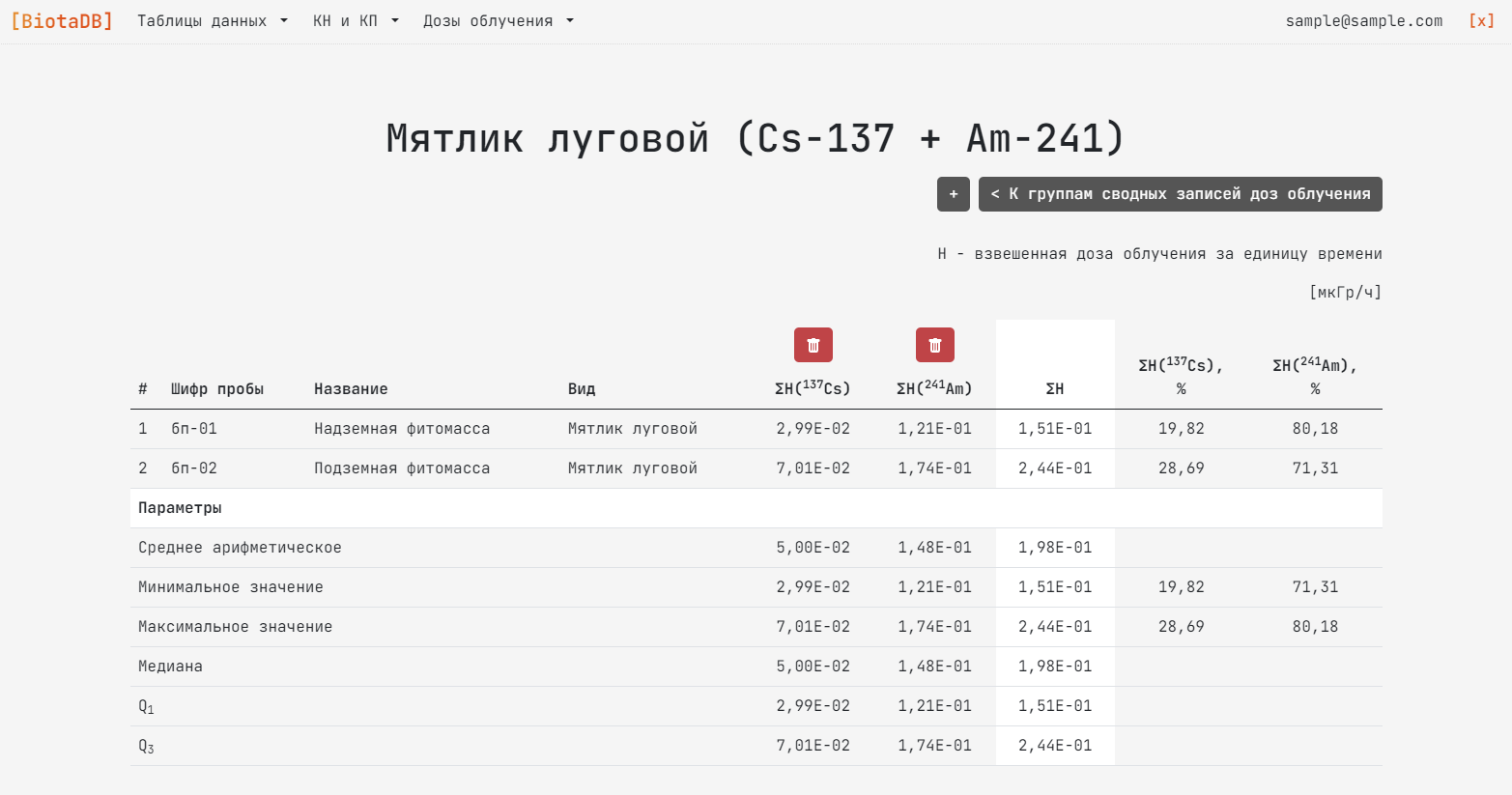Viewport: 1512px width, 795px height.
Task: Click the plus button to add record
Action: pos(953,194)
